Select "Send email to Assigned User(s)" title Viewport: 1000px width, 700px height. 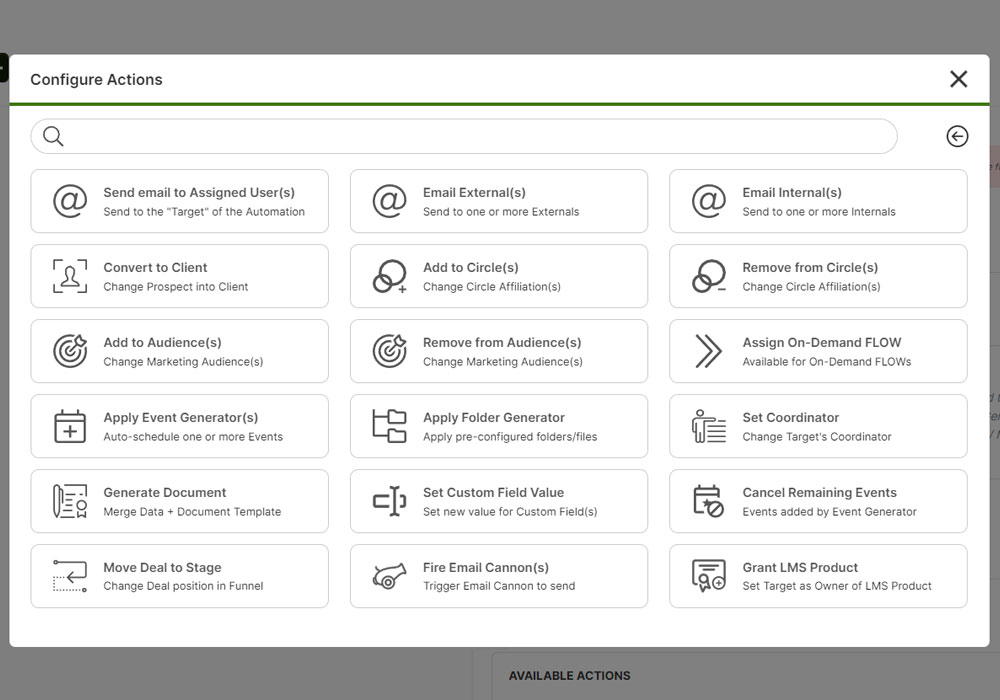(199, 193)
